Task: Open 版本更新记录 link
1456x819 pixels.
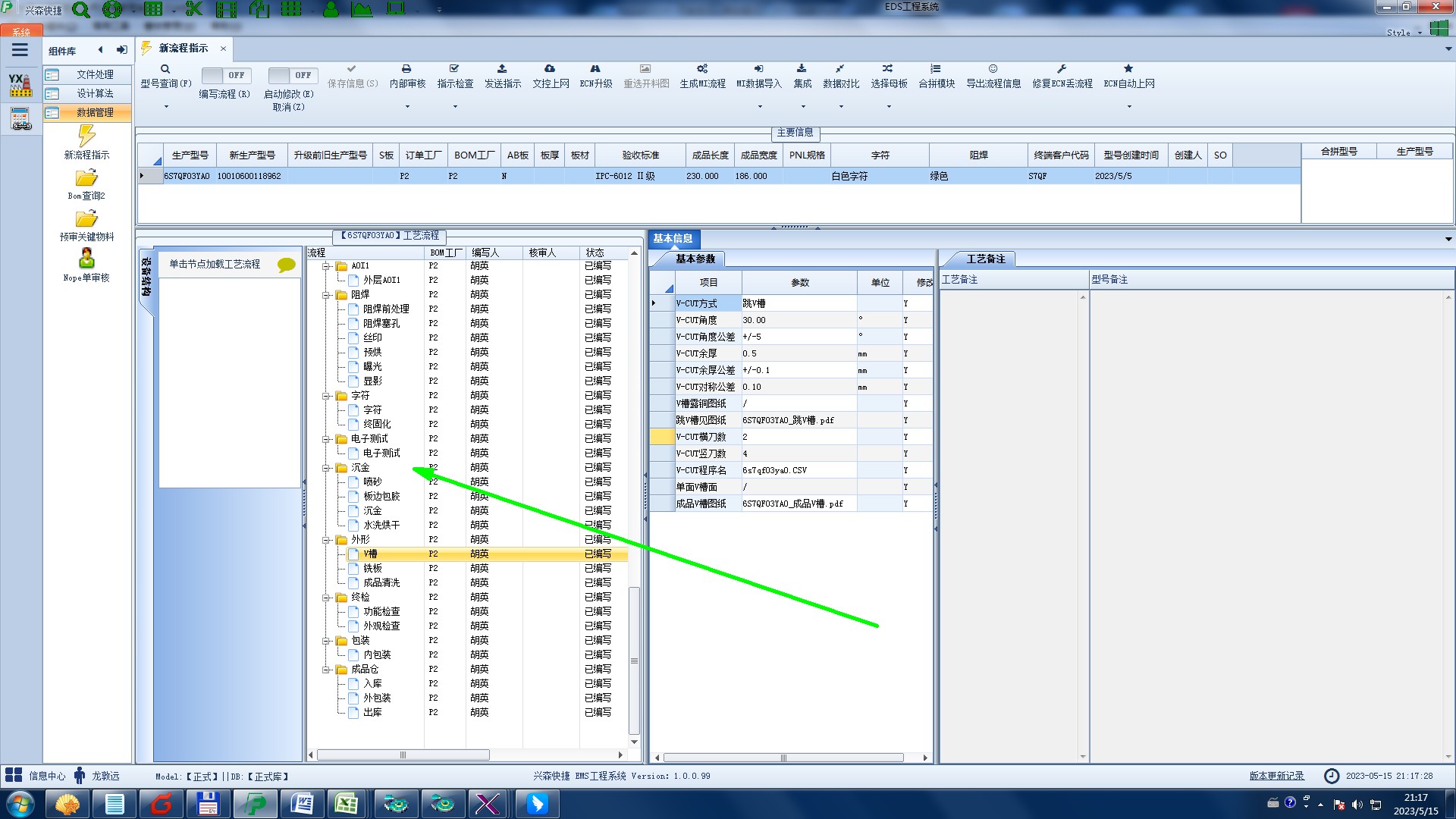Action: click(1276, 776)
